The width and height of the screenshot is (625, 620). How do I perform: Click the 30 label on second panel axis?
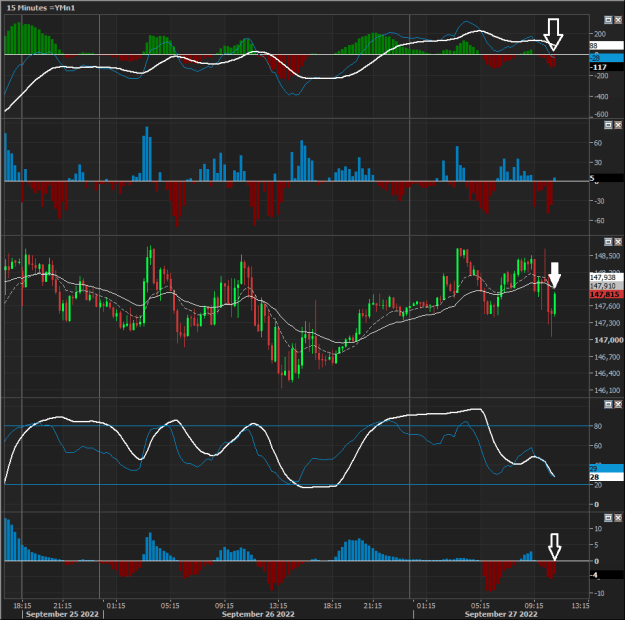[597, 163]
